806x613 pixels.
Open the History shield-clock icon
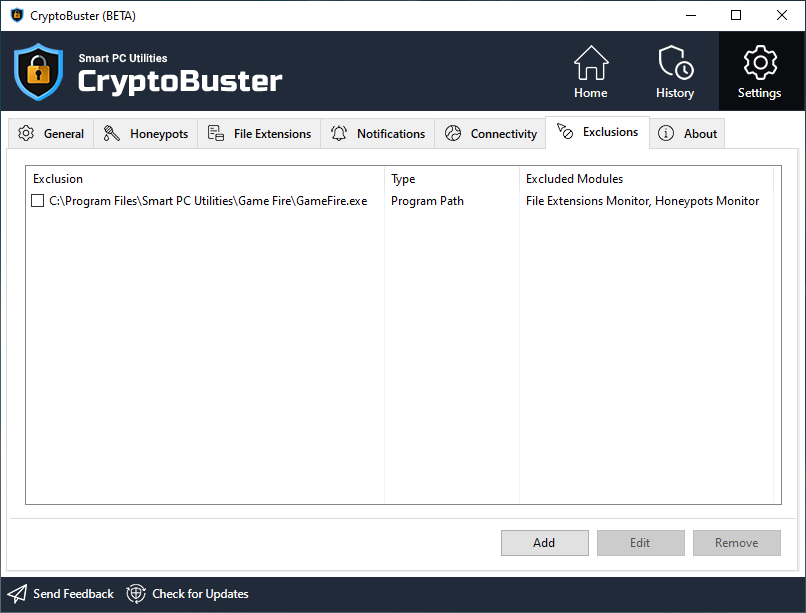[675, 63]
